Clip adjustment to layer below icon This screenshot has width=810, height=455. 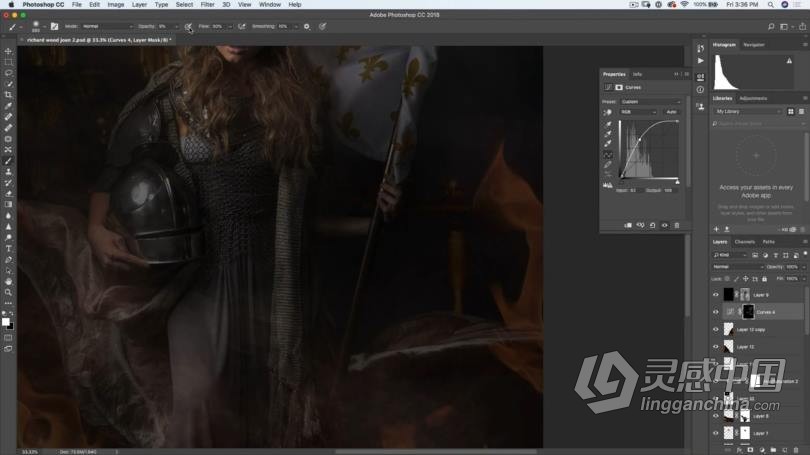(x=628, y=225)
